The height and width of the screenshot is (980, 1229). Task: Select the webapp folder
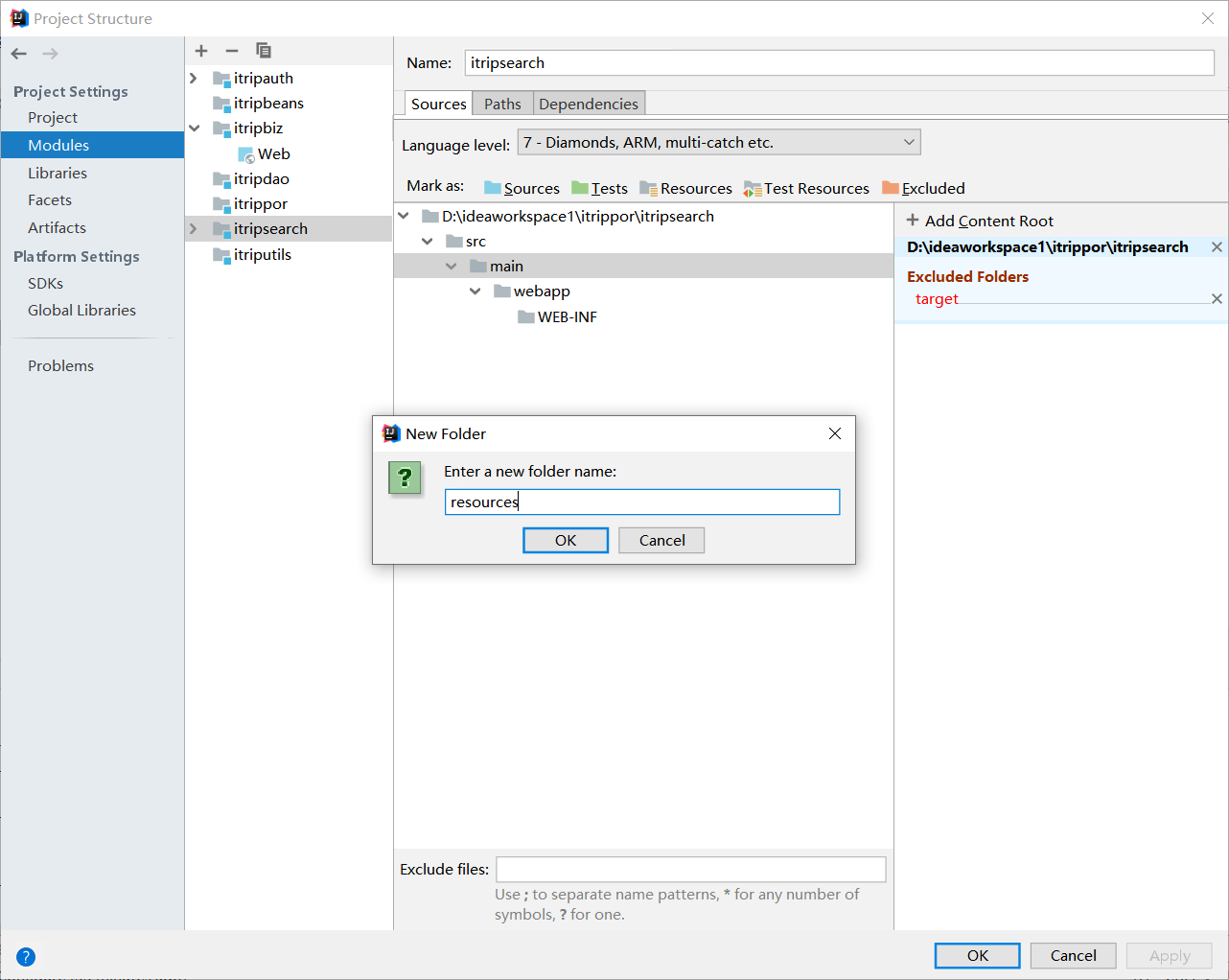[x=532, y=291]
